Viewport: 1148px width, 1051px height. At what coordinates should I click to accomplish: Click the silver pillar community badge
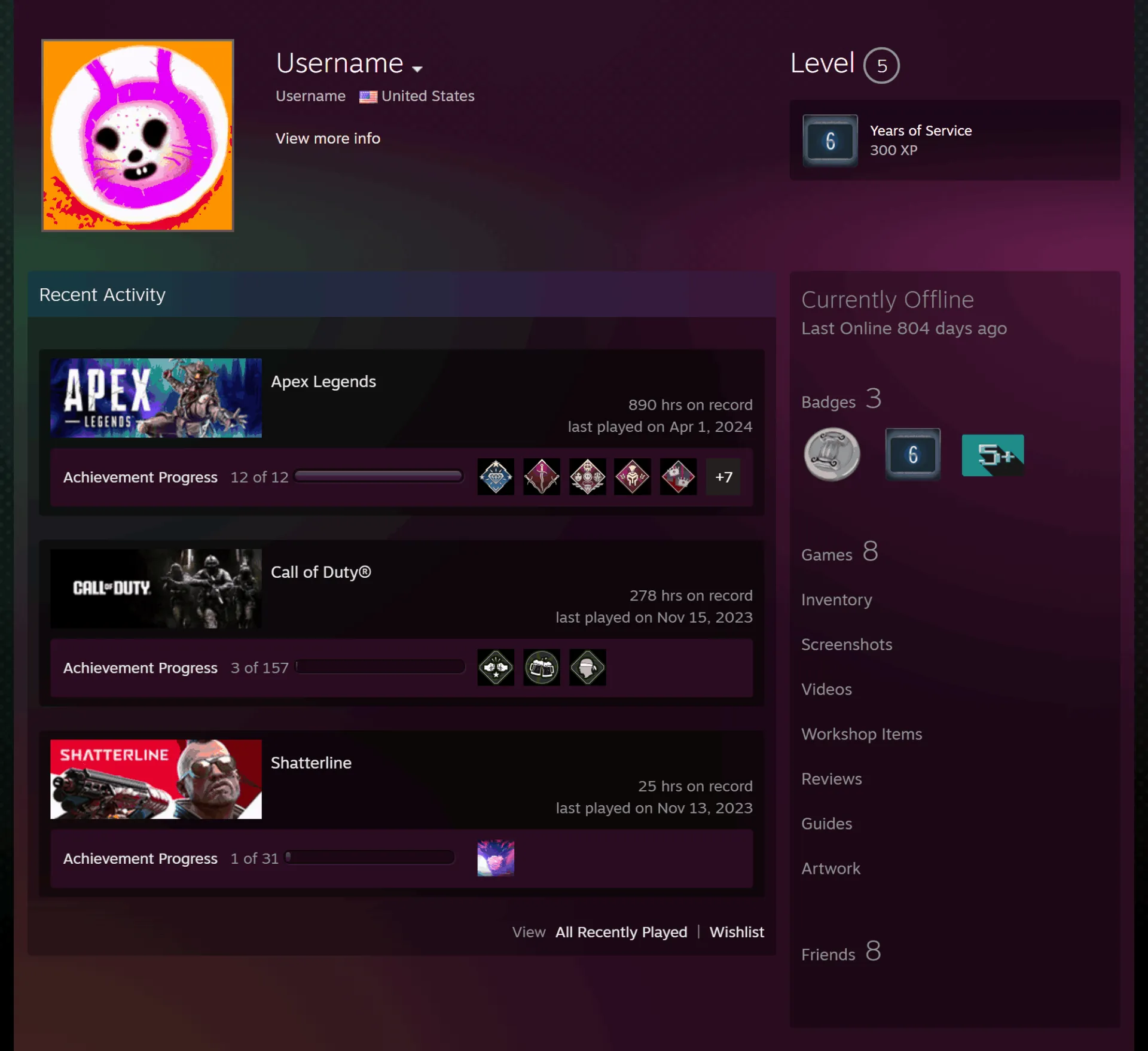832,455
